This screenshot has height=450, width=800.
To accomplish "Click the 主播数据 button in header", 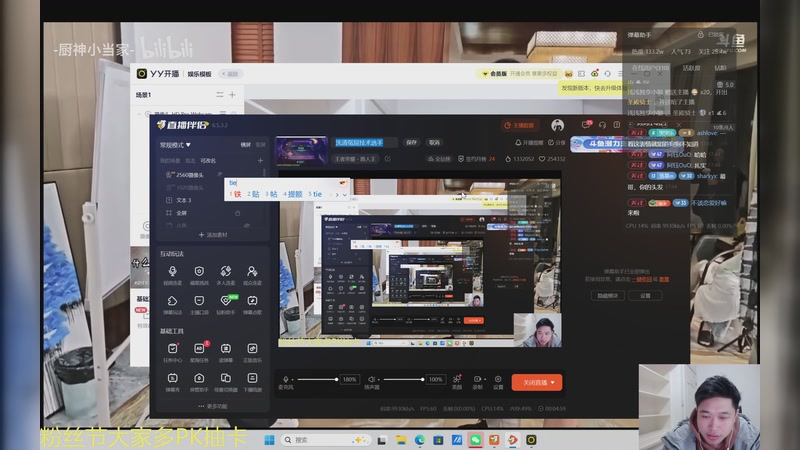I will (519, 125).
